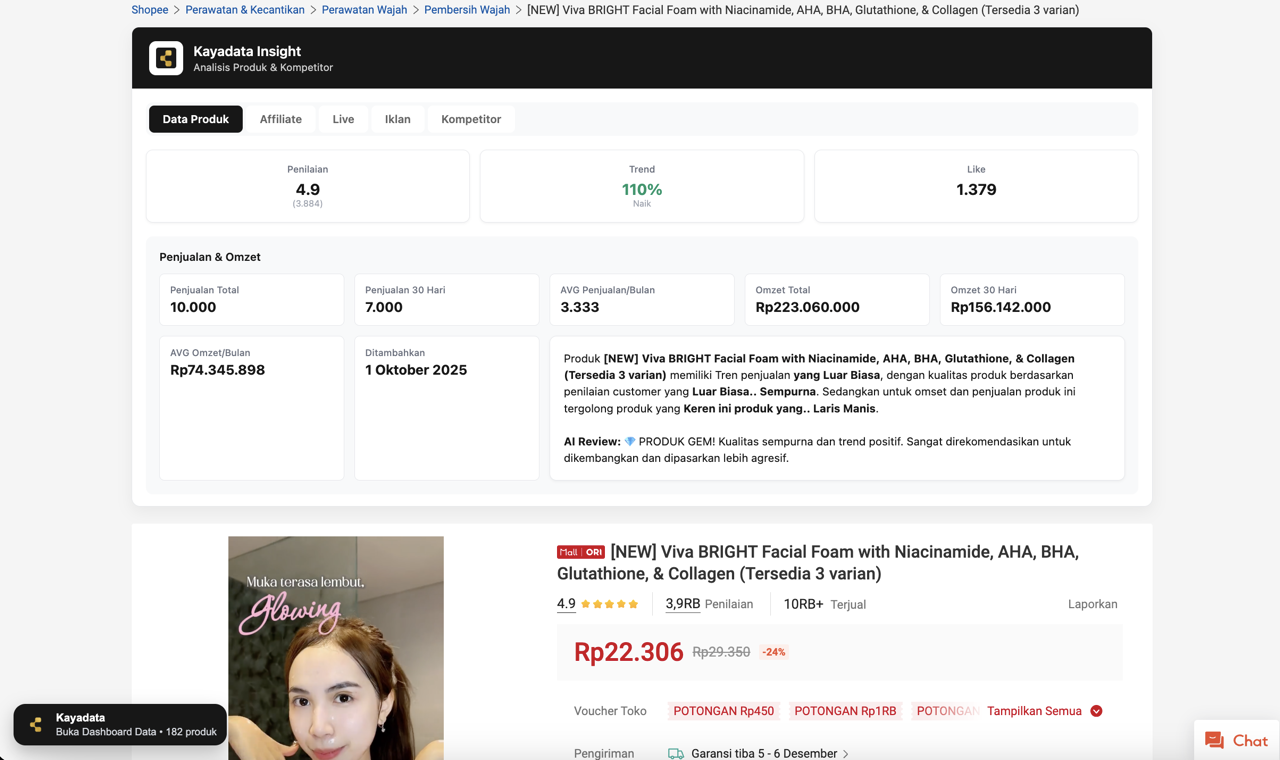The height and width of the screenshot is (760, 1280).
Task: Claim the POTONGAN Rp450 voucher
Action: point(723,711)
